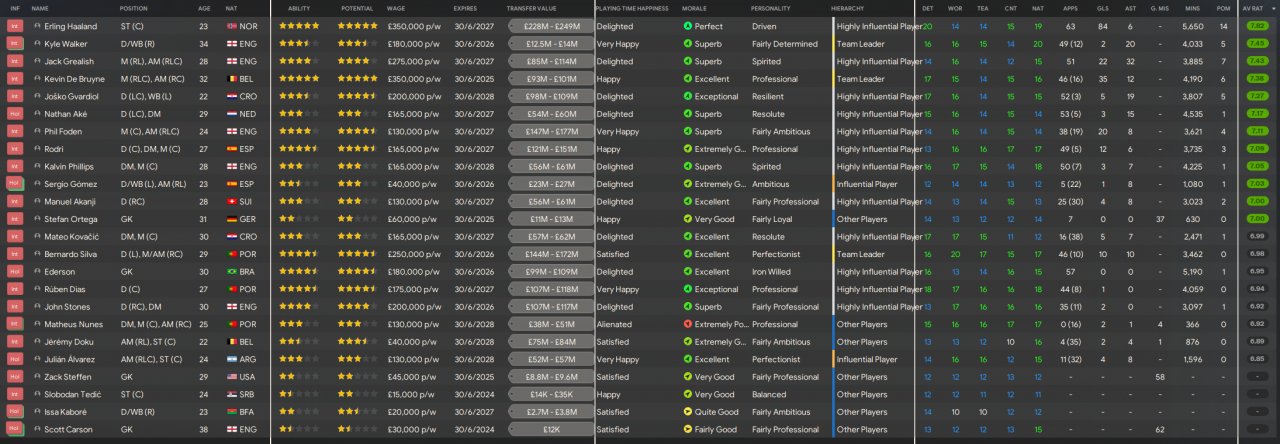Click Julián Álvarez's 6.85 average rating badge
1280x444 pixels.
pos(1258,359)
